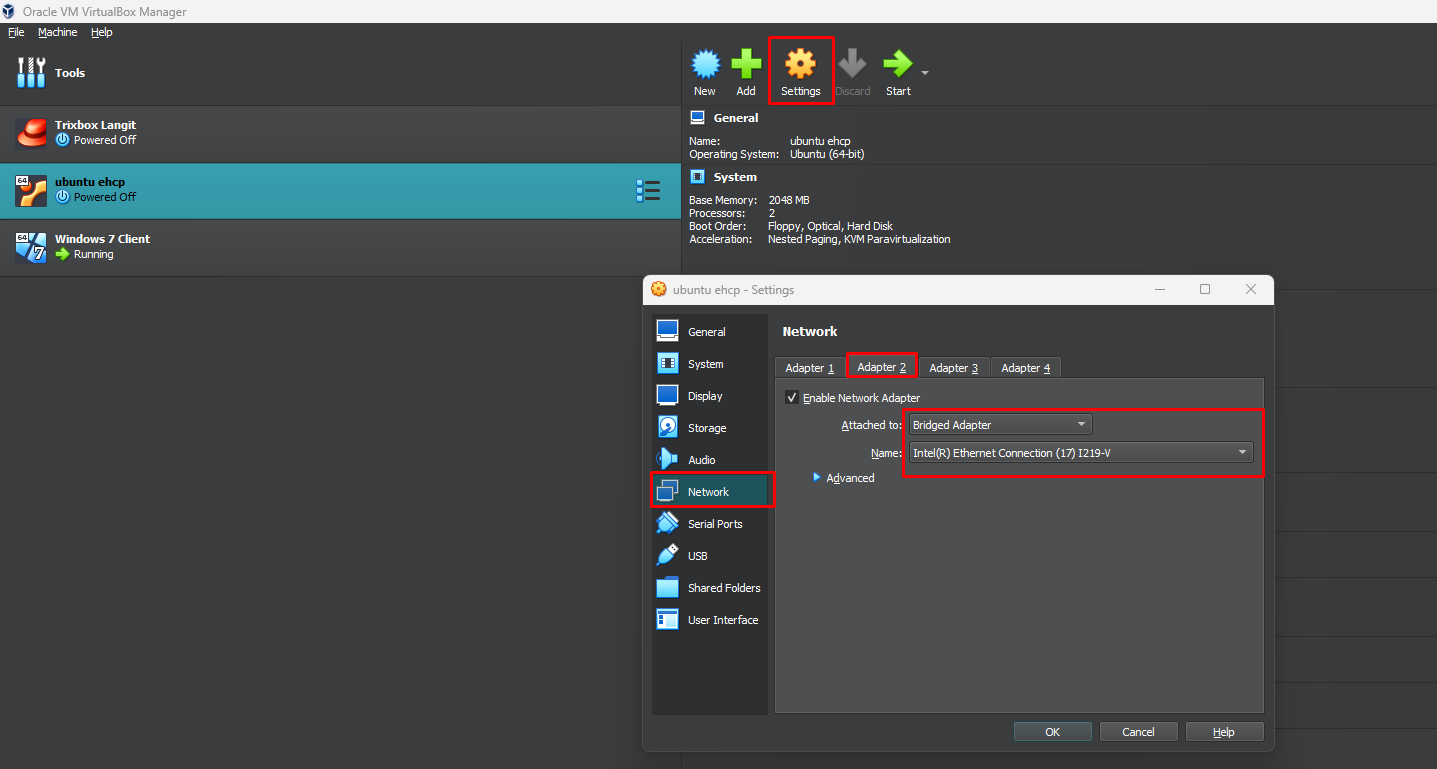
Task: Click the Discard toolbar icon
Action: coord(852,64)
